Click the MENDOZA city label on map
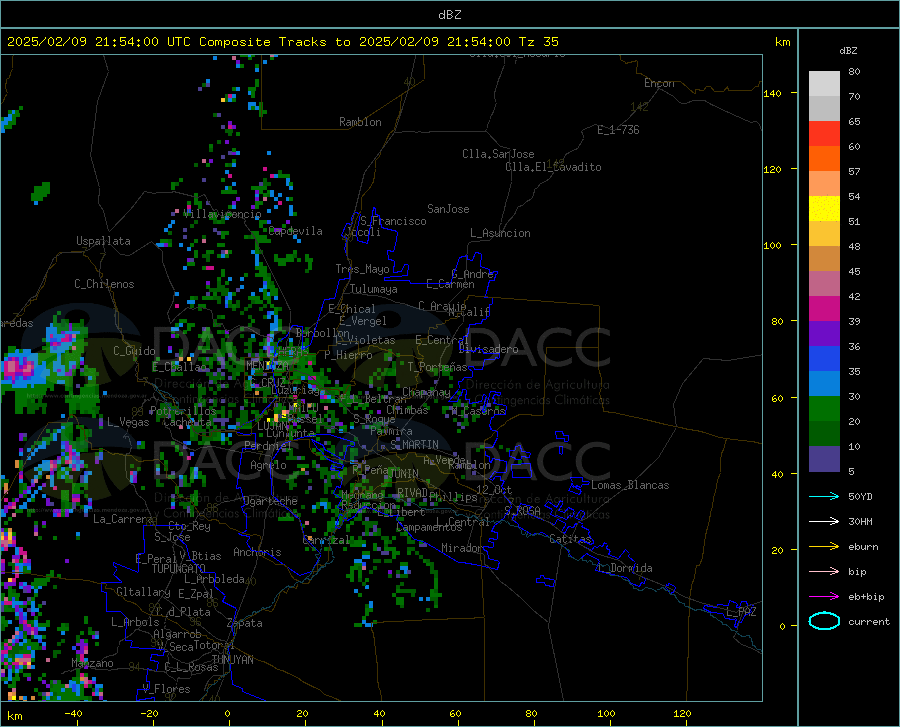This screenshot has width=900, height=727. point(267,365)
